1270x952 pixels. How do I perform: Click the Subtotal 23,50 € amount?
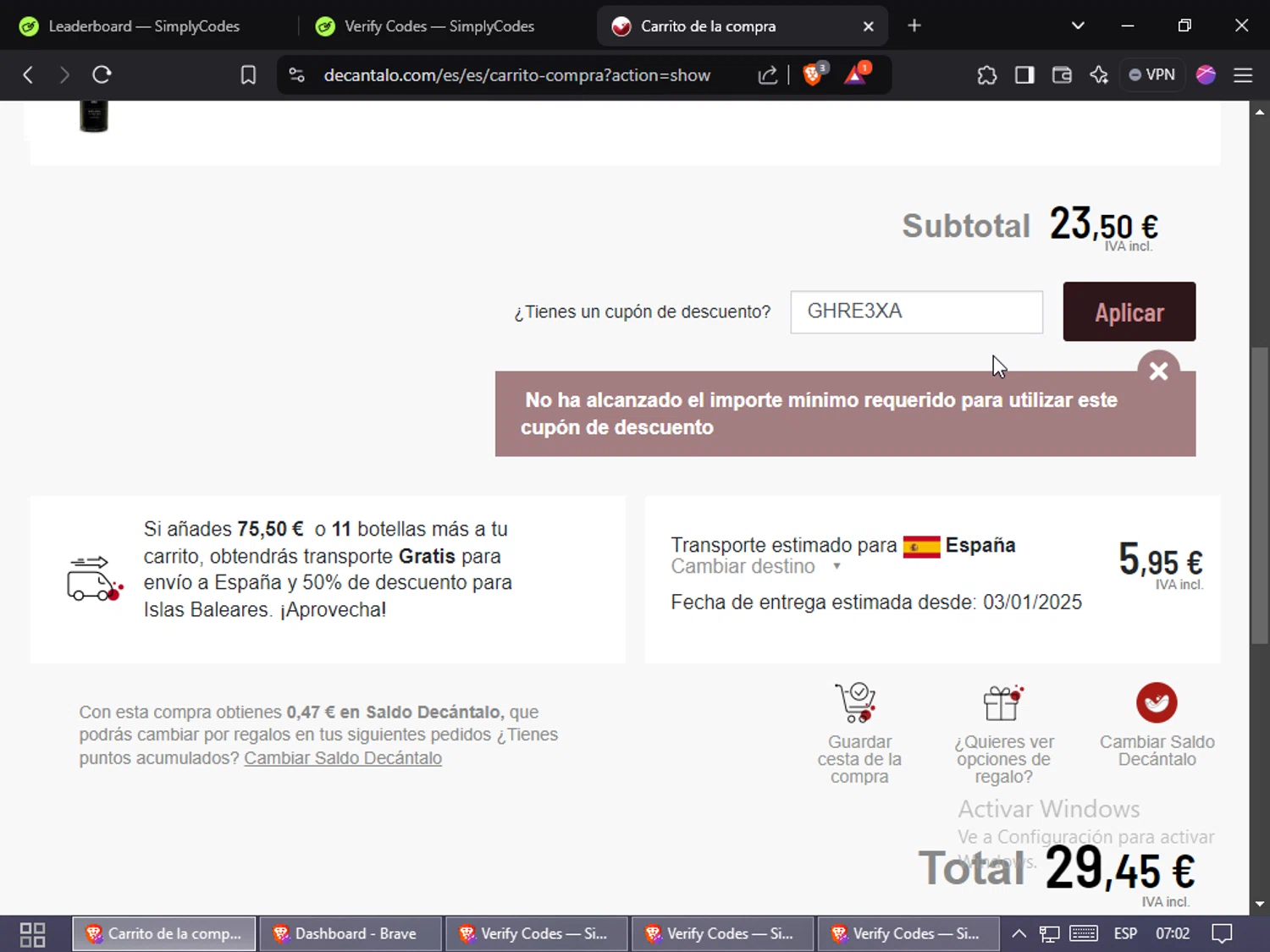click(x=1103, y=226)
